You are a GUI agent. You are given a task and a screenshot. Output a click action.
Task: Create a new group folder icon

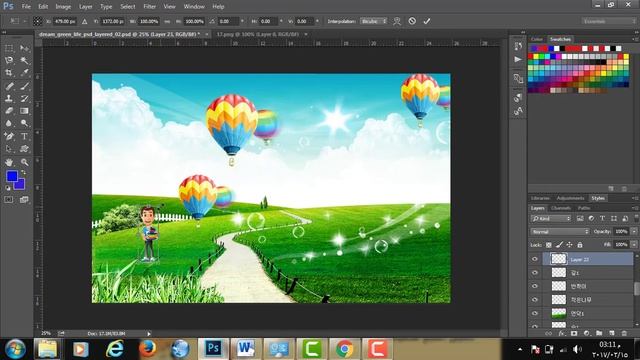click(599, 333)
